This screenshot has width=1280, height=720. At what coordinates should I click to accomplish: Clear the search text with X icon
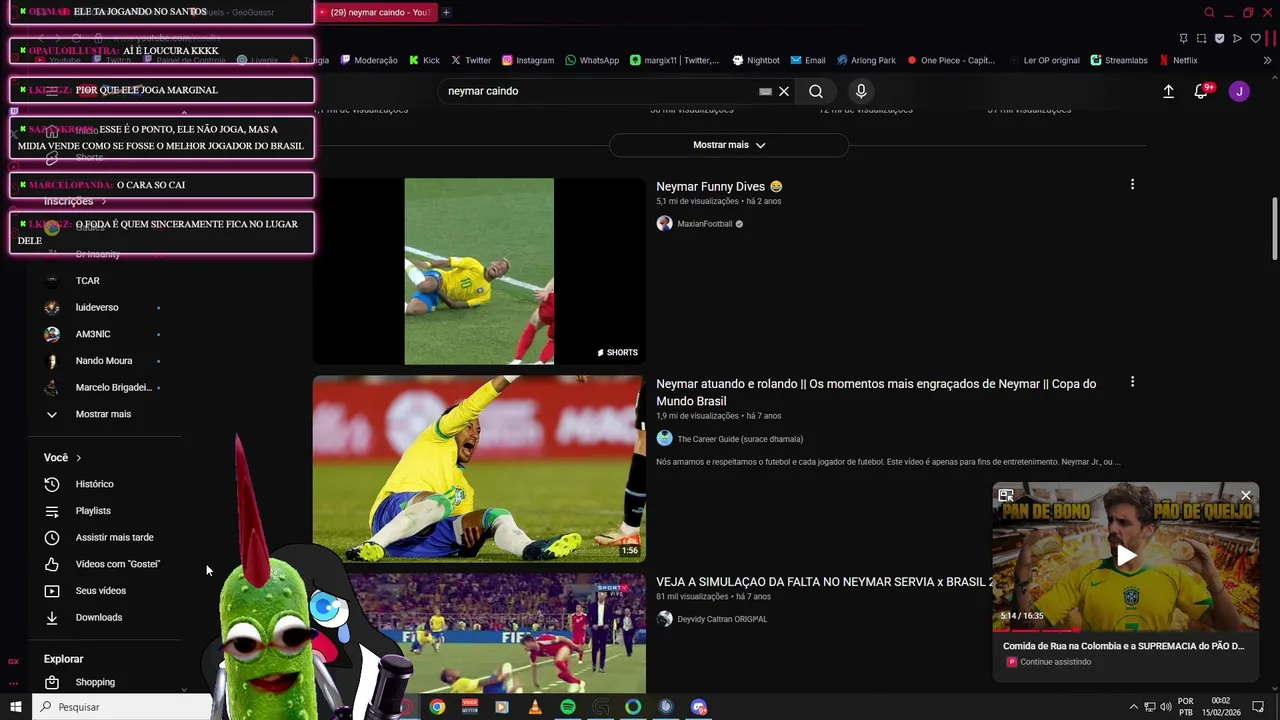pyautogui.click(x=784, y=91)
